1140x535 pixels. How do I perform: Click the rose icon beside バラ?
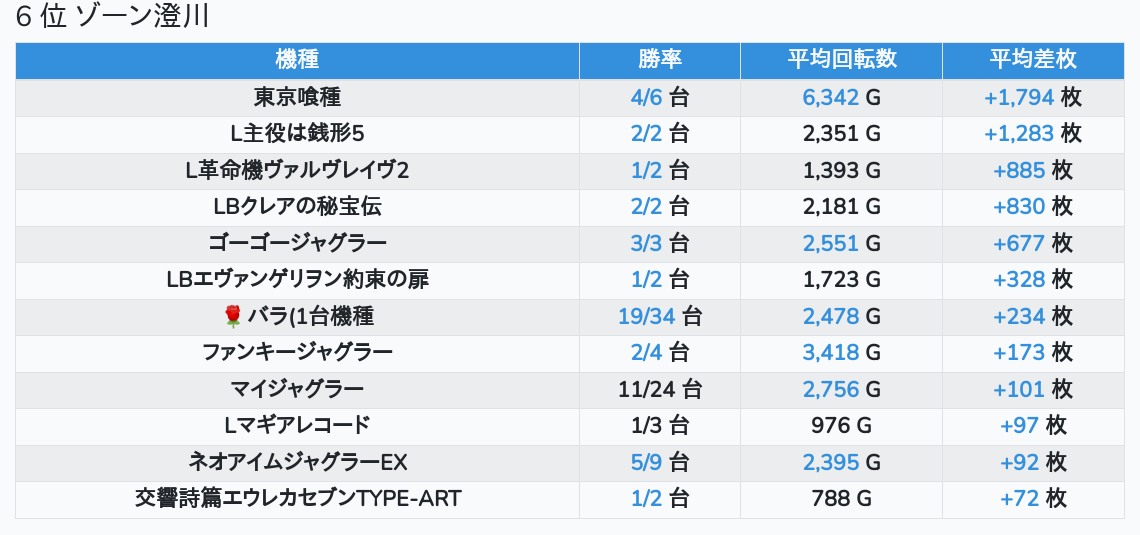pyautogui.click(x=233, y=317)
